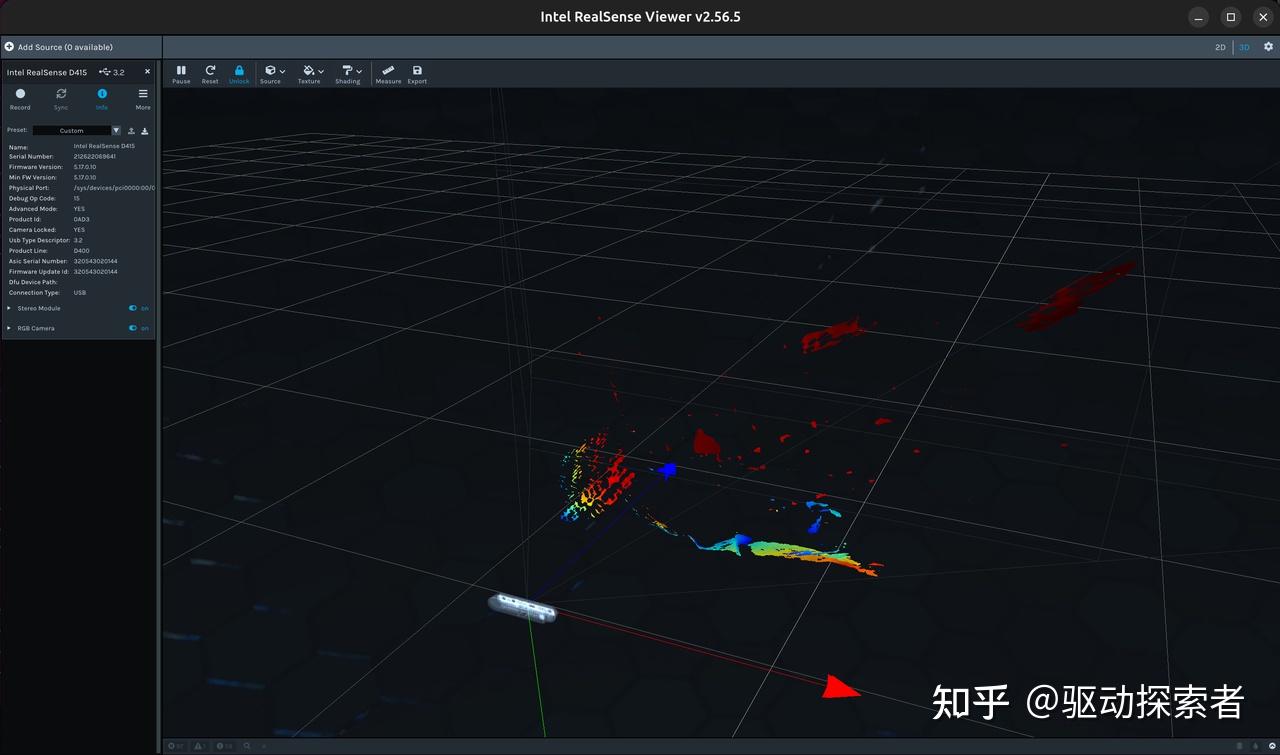Click the Product Id value 0AD3
Screen dimensions: 1280x755
[81, 219]
